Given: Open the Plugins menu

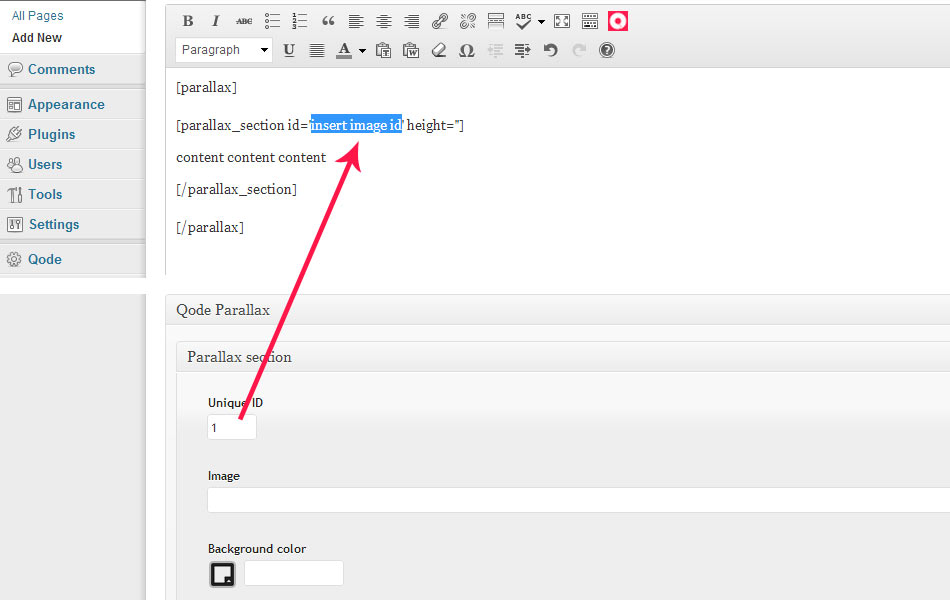Looking at the screenshot, I should click(51, 134).
